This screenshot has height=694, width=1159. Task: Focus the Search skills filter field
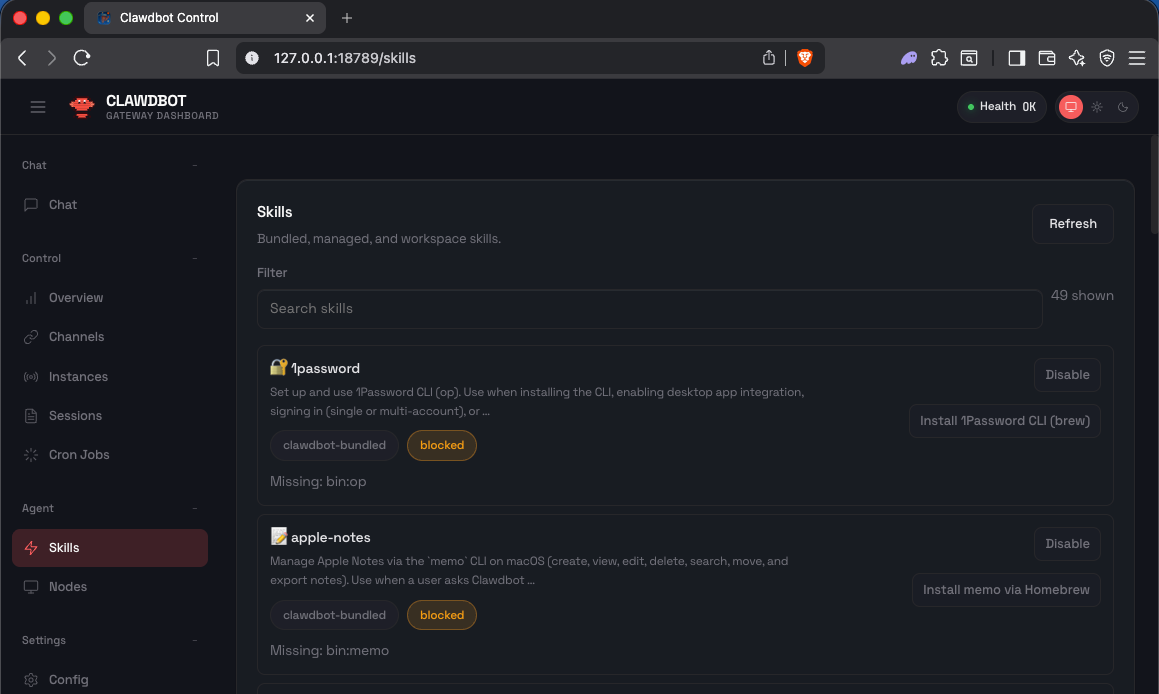[x=649, y=309]
